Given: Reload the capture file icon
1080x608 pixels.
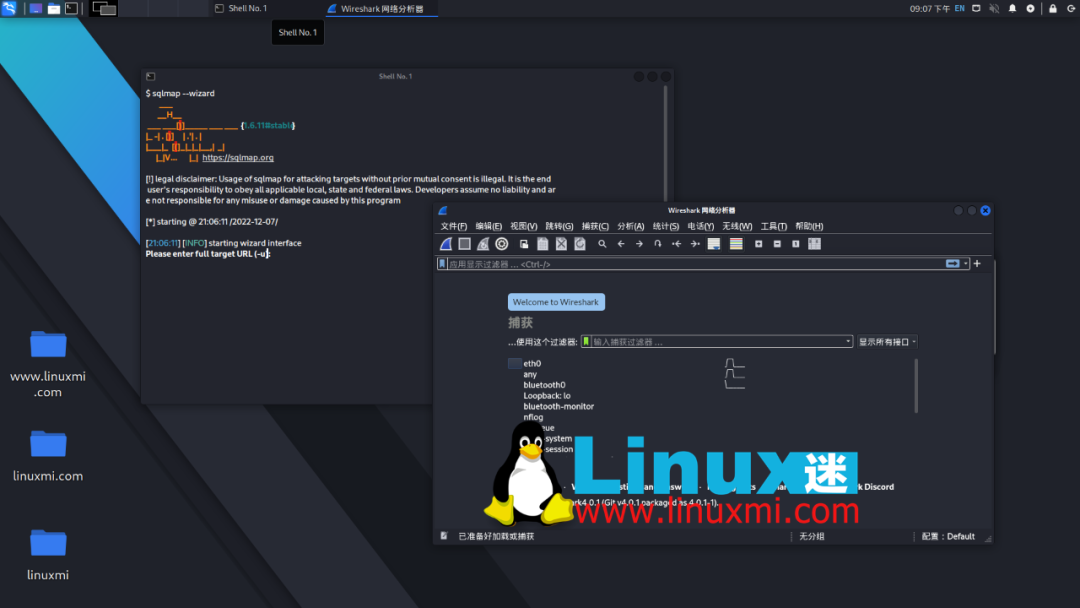Looking at the screenshot, I should tap(580, 244).
